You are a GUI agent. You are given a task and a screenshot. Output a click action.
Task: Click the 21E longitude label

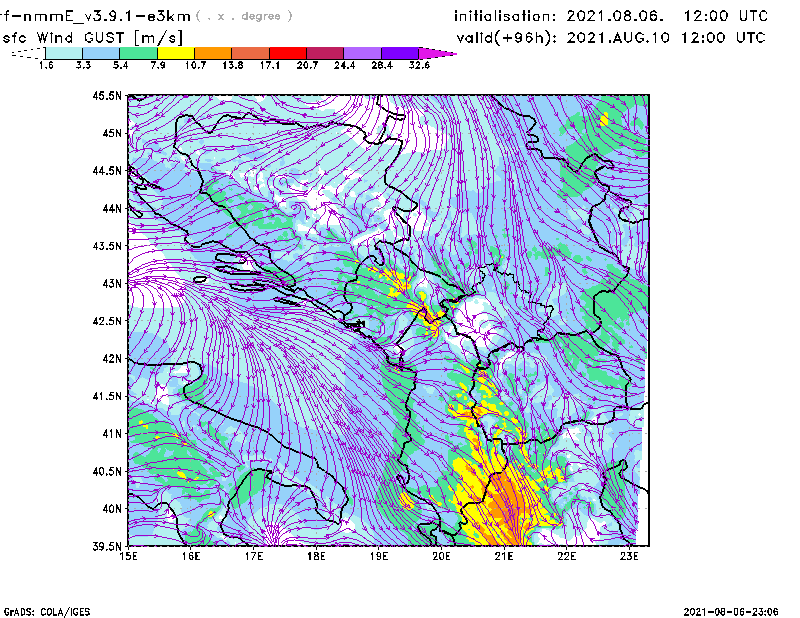[504, 556]
